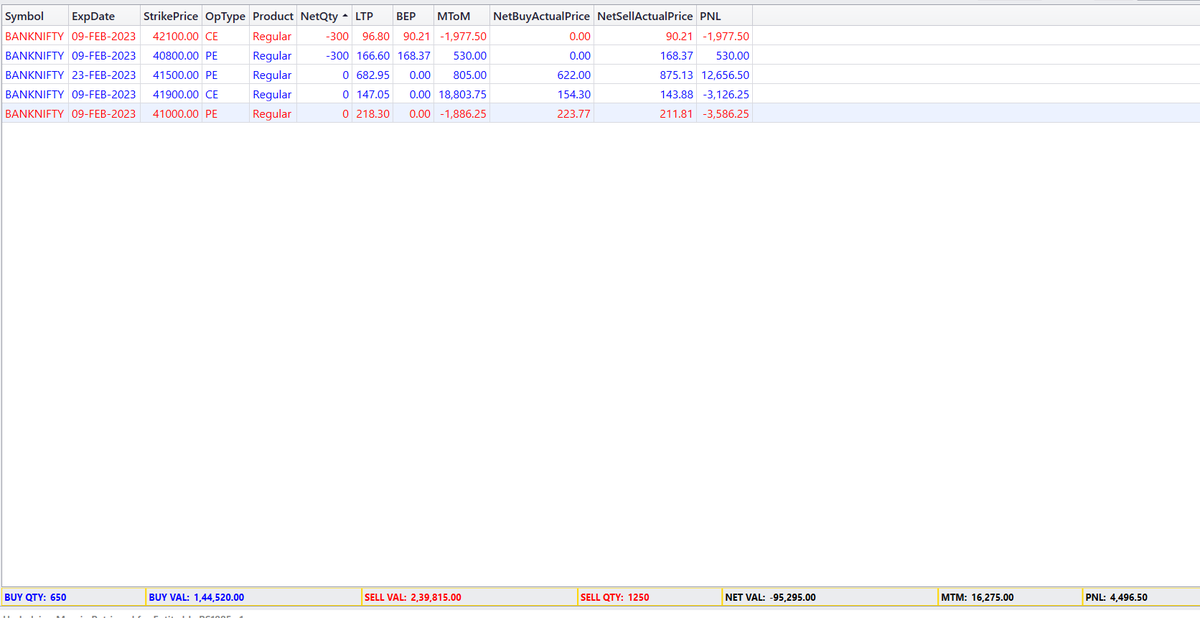Image resolution: width=1200 pixels, height=618 pixels.
Task: Click strike price 42100.00 cell
Action: (176, 36)
